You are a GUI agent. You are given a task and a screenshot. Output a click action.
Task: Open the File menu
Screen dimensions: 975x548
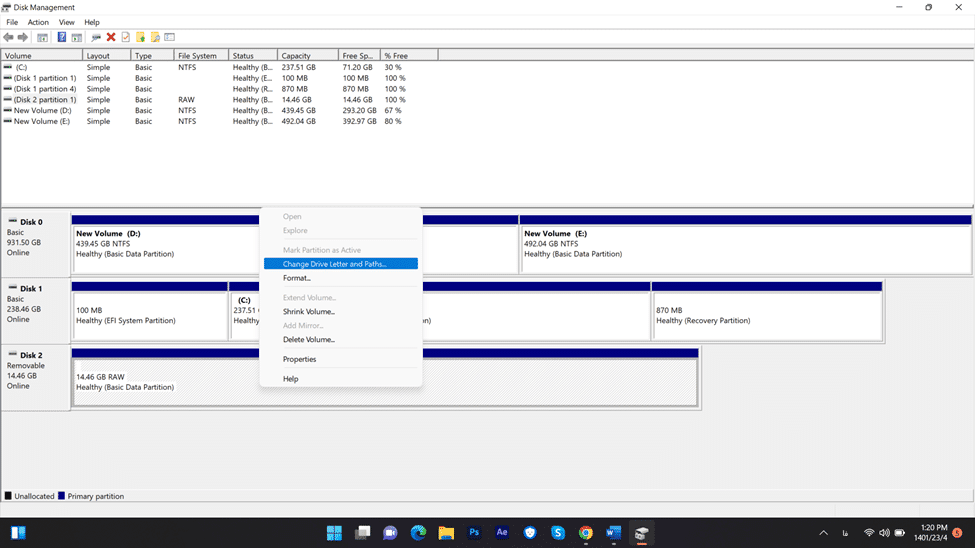pyautogui.click(x=12, y=22)
